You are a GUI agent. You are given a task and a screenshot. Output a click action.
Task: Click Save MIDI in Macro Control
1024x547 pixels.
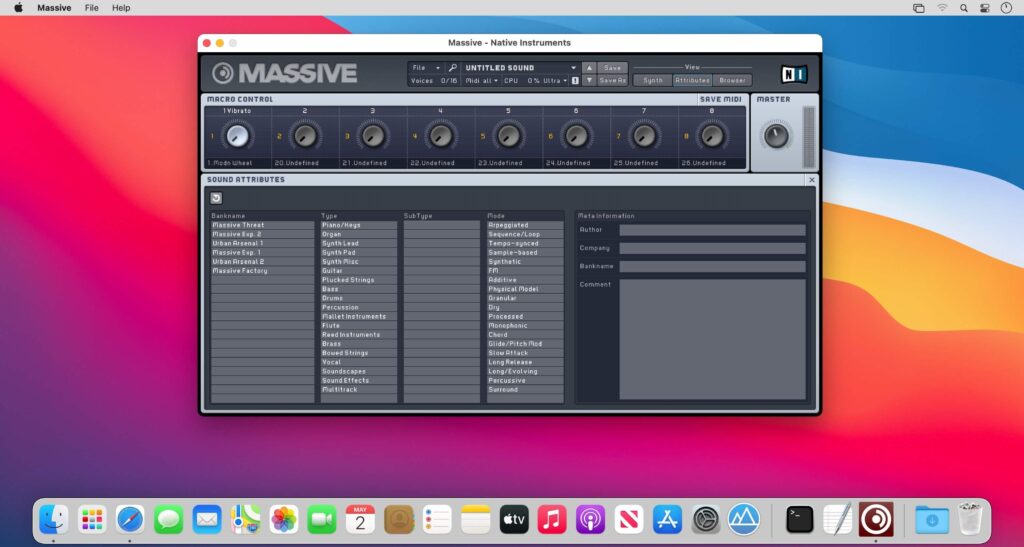722,99
